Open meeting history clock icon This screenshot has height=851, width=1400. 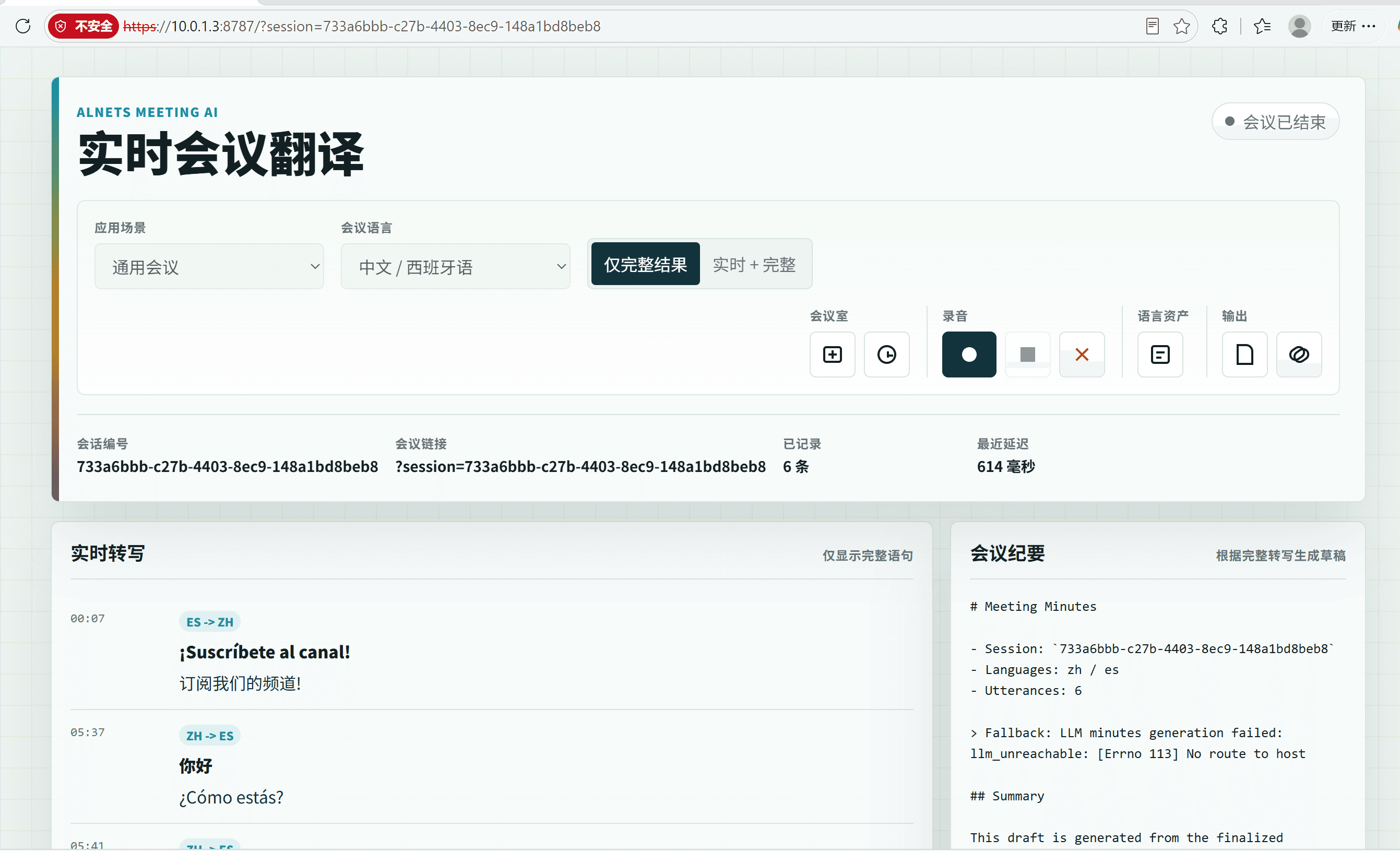click(886, 354)
